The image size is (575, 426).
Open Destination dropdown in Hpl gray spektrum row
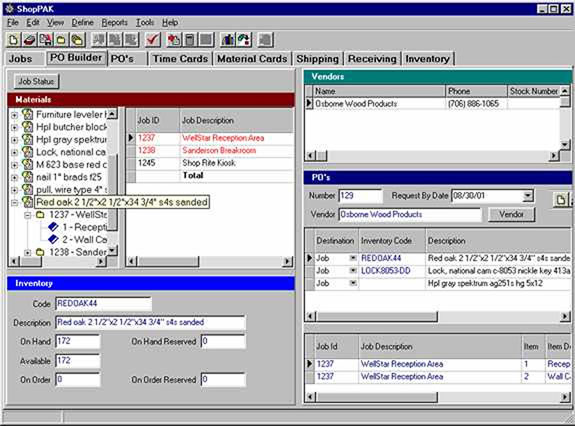click(x=353, y=283)
